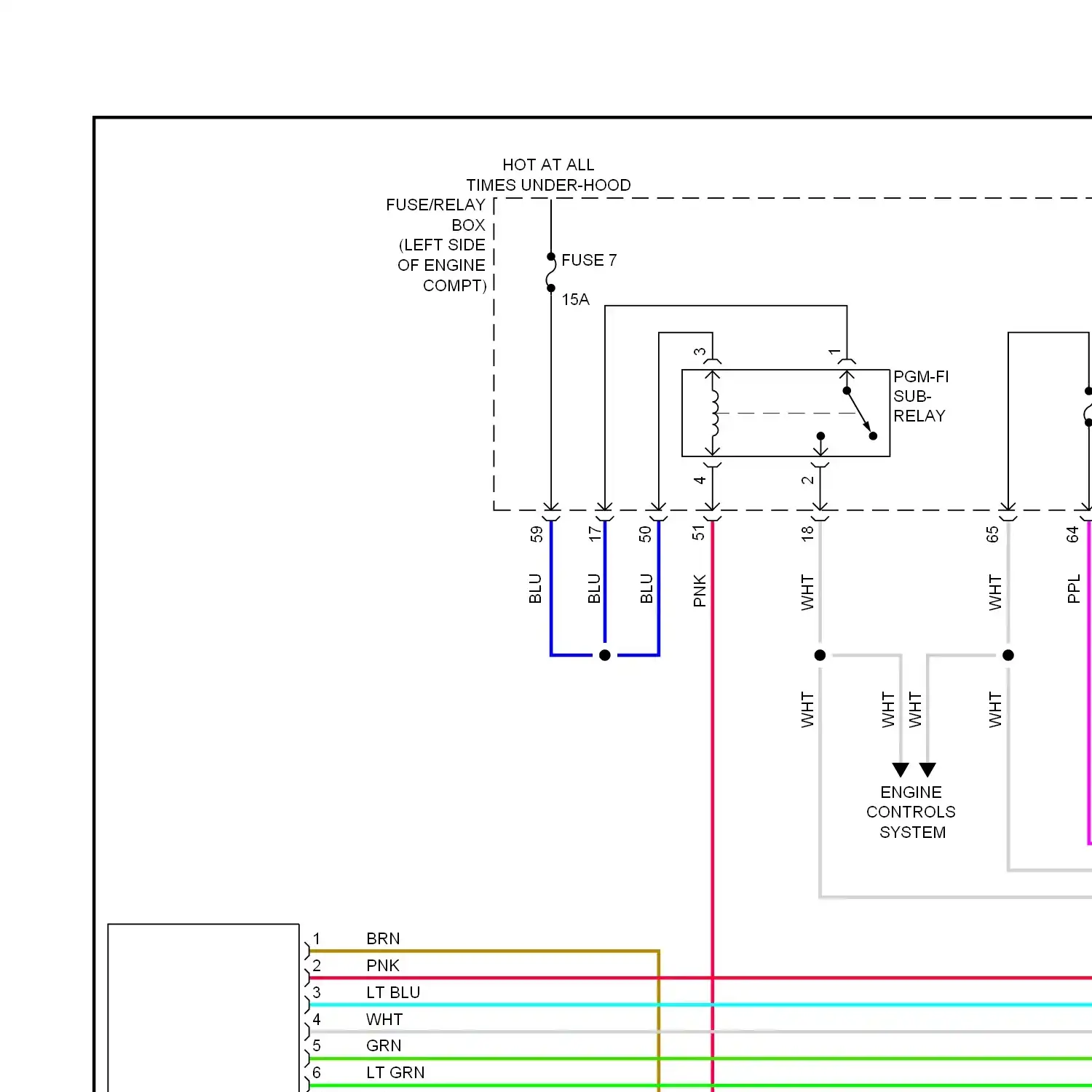Click the LT BLU wire label

393,992
